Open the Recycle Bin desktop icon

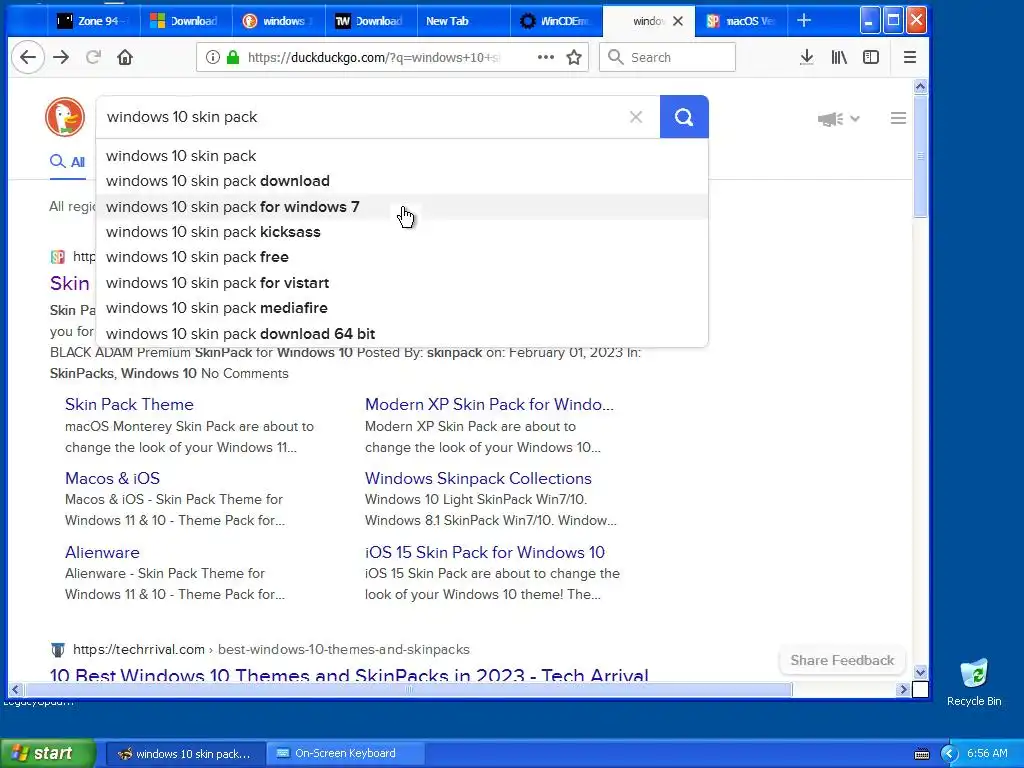tap(974, 682)
